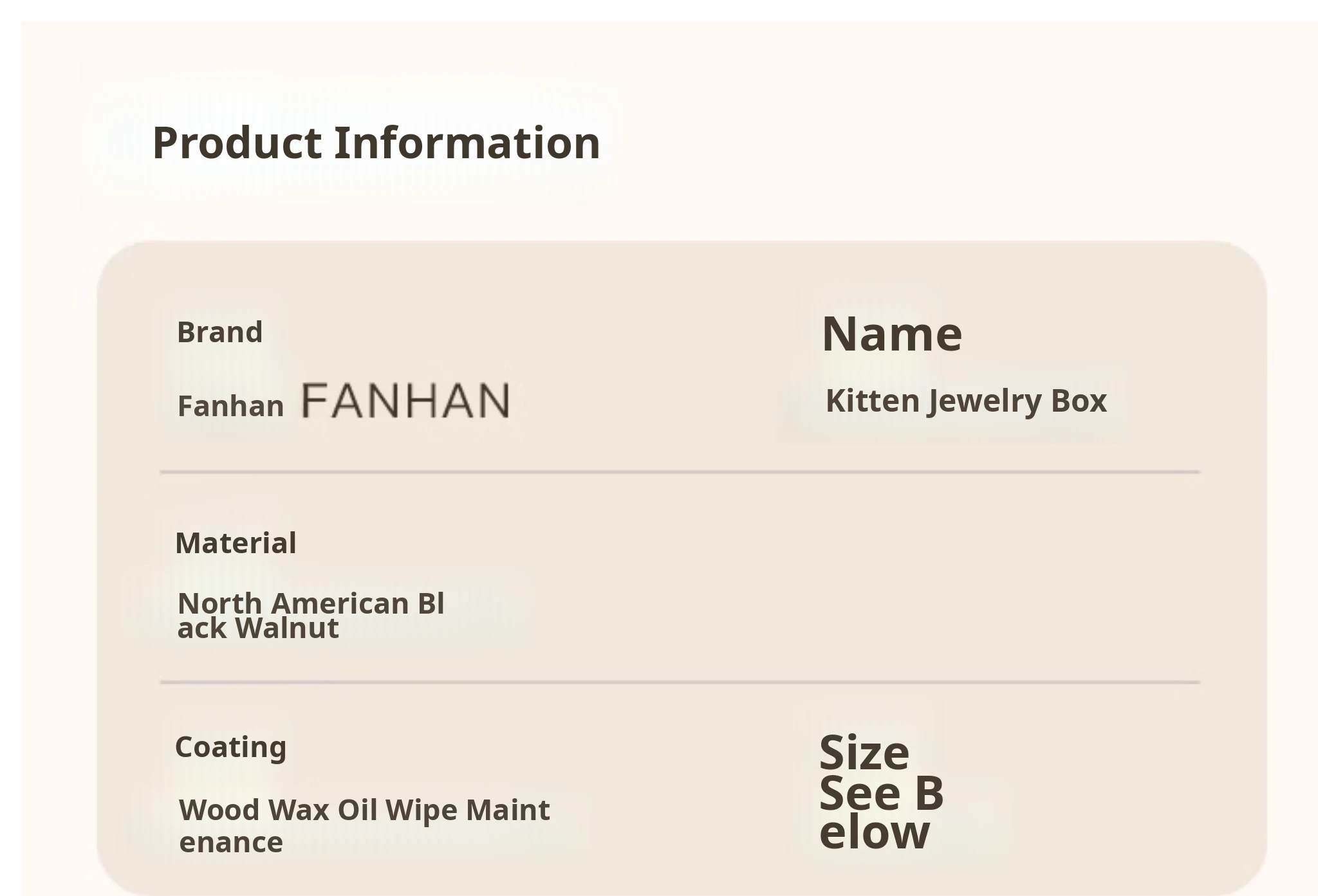Click the word Information in the heading
Screen dimensions: 1318x896
coord(467,143)
